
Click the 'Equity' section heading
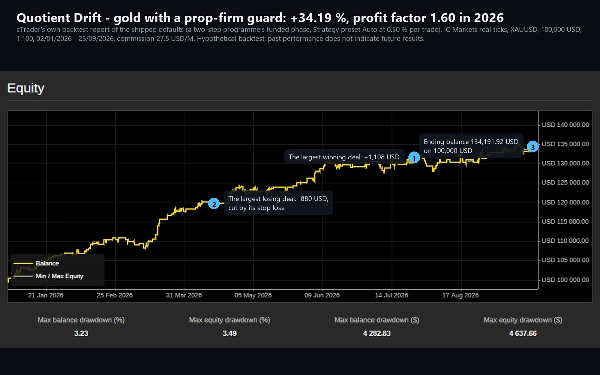pyautogui.click(x=26, y=88)
